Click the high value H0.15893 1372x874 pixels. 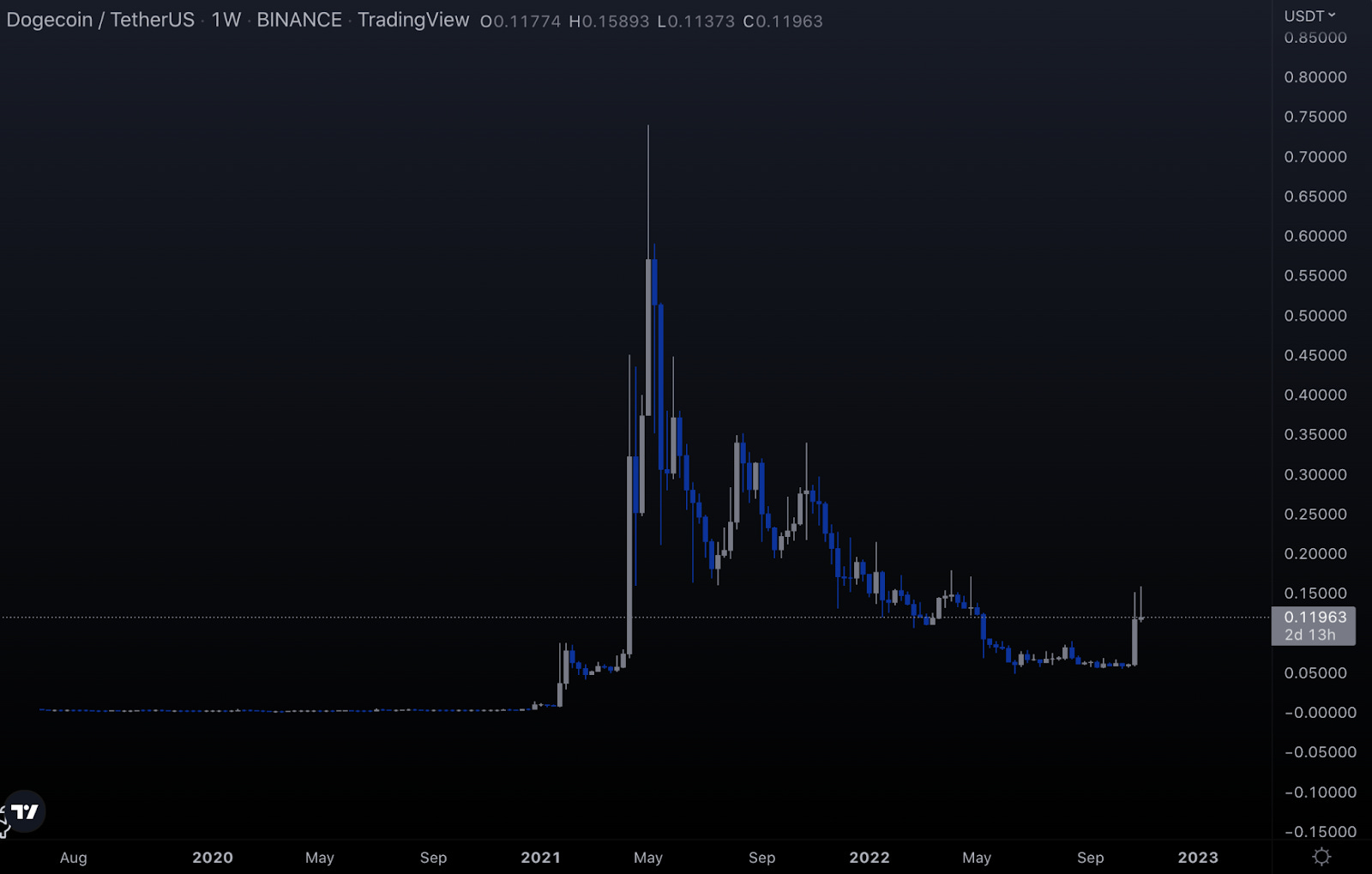click(x=609, y=21)
